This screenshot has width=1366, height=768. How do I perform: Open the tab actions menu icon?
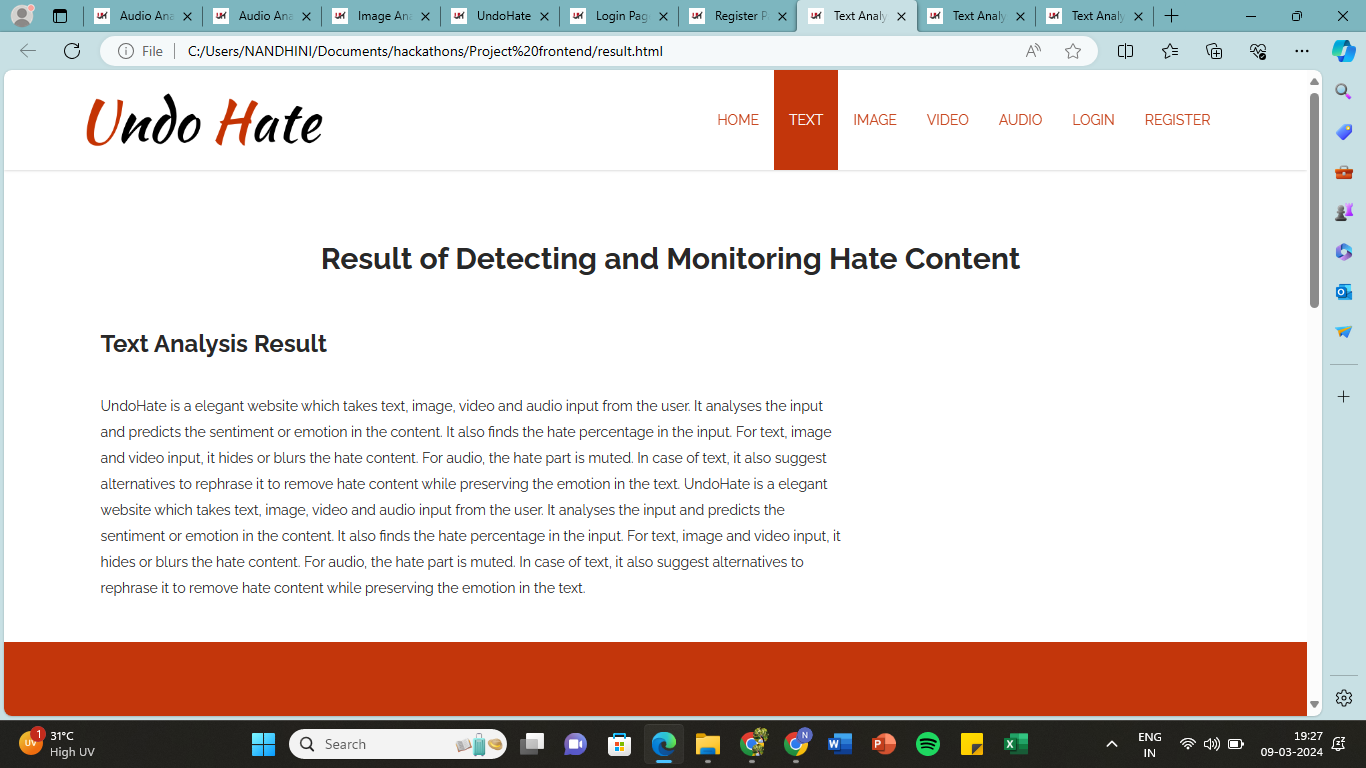(60, 16)
